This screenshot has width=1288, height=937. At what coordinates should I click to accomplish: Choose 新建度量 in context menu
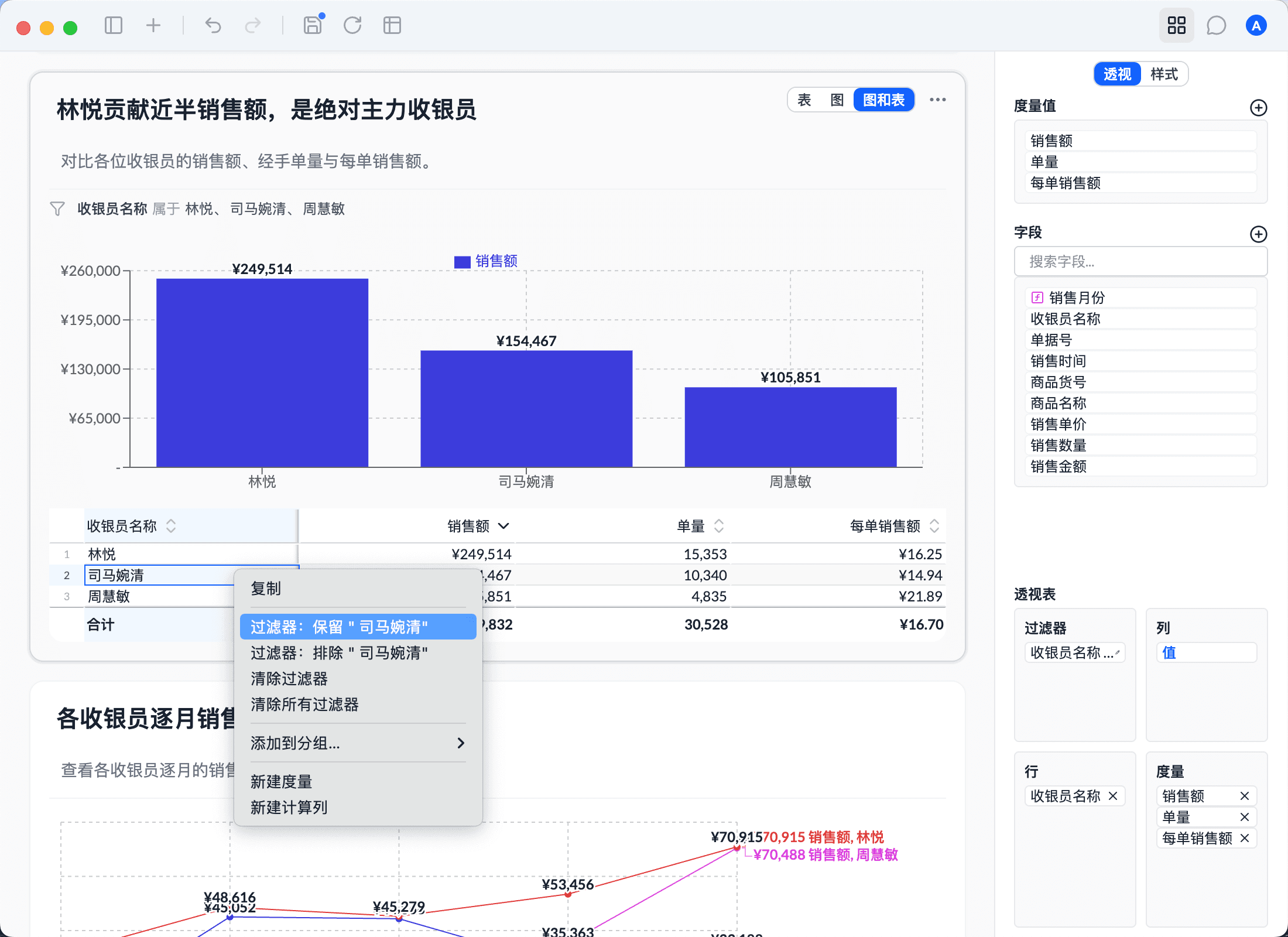click(358, 781)
